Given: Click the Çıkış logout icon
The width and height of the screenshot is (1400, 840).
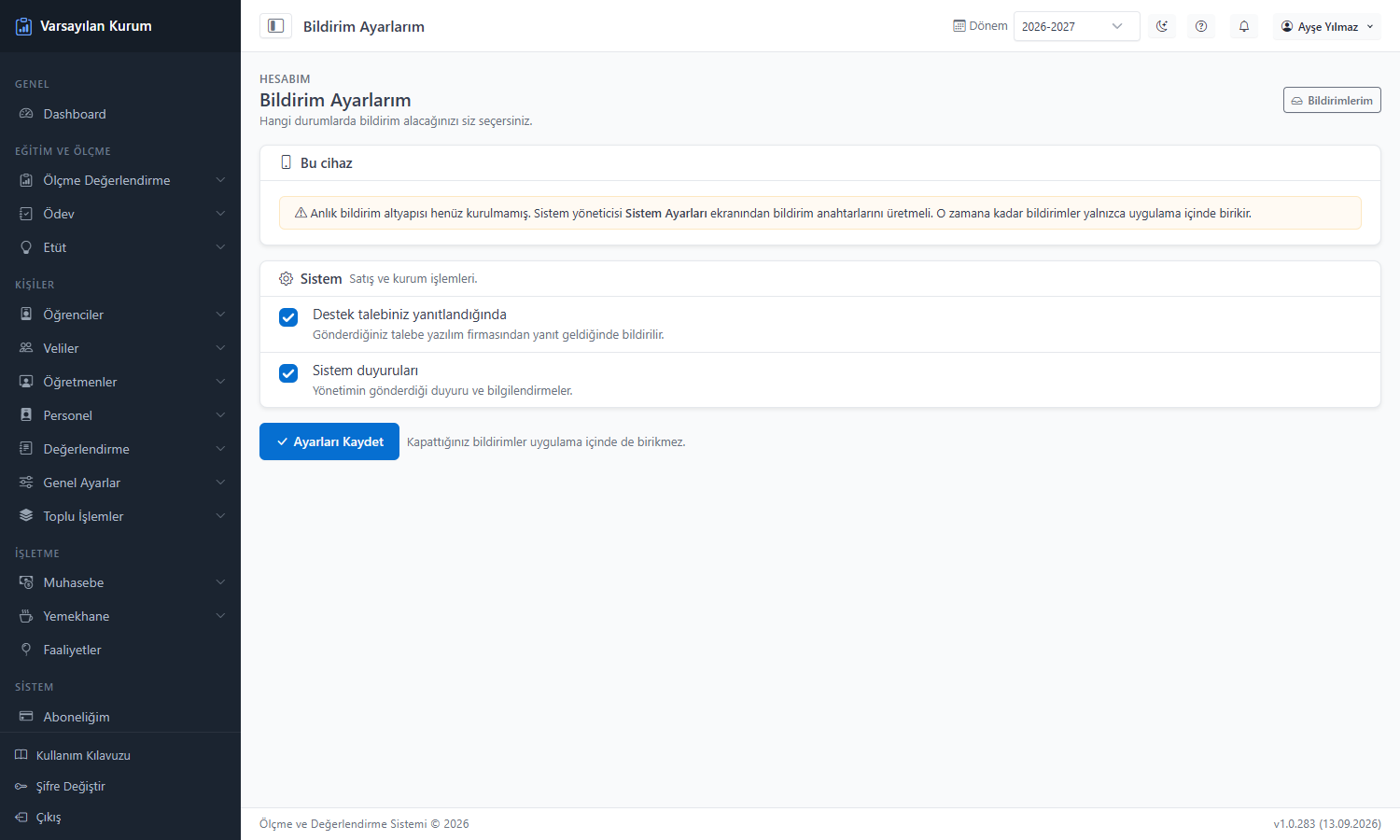Looking at the screenshot, I should coord(21,817).
